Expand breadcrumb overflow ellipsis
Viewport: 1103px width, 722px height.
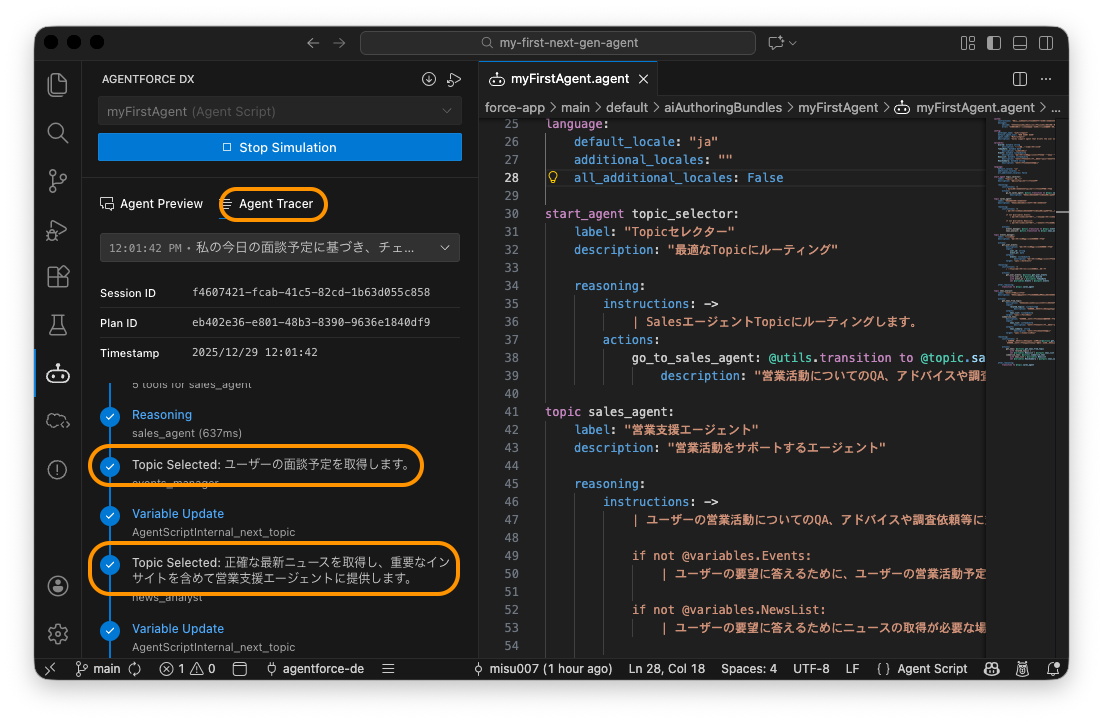pyautogui.click(x=1055, y=108)
